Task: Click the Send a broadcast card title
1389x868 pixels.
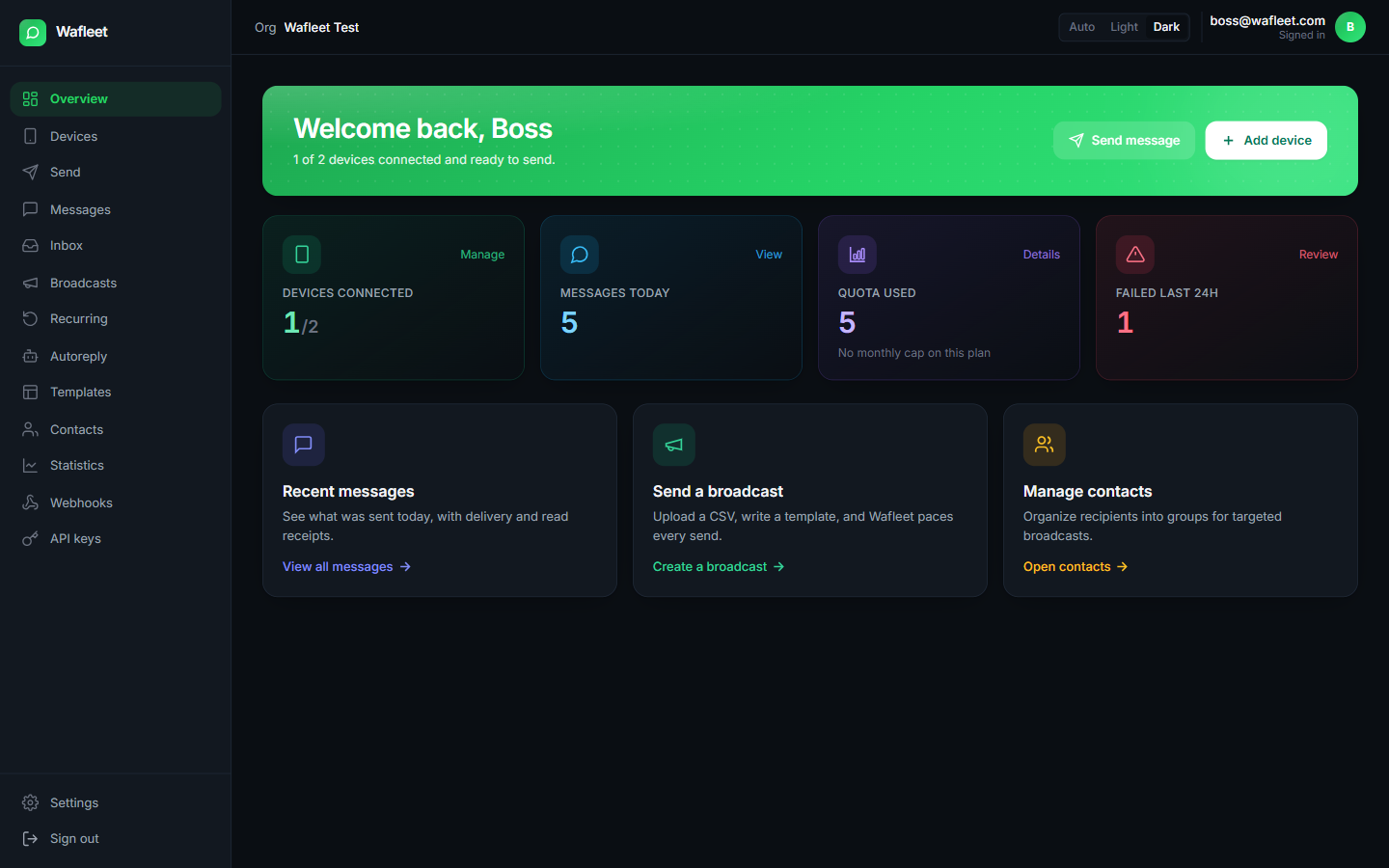Action: (718, 492)
